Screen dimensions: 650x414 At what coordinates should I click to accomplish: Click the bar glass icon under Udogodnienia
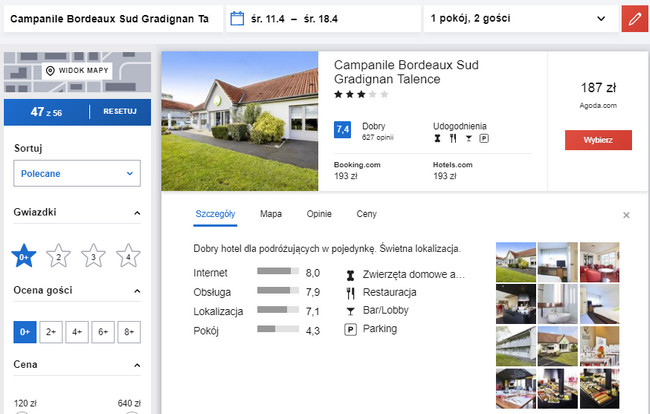click(468, 138)
